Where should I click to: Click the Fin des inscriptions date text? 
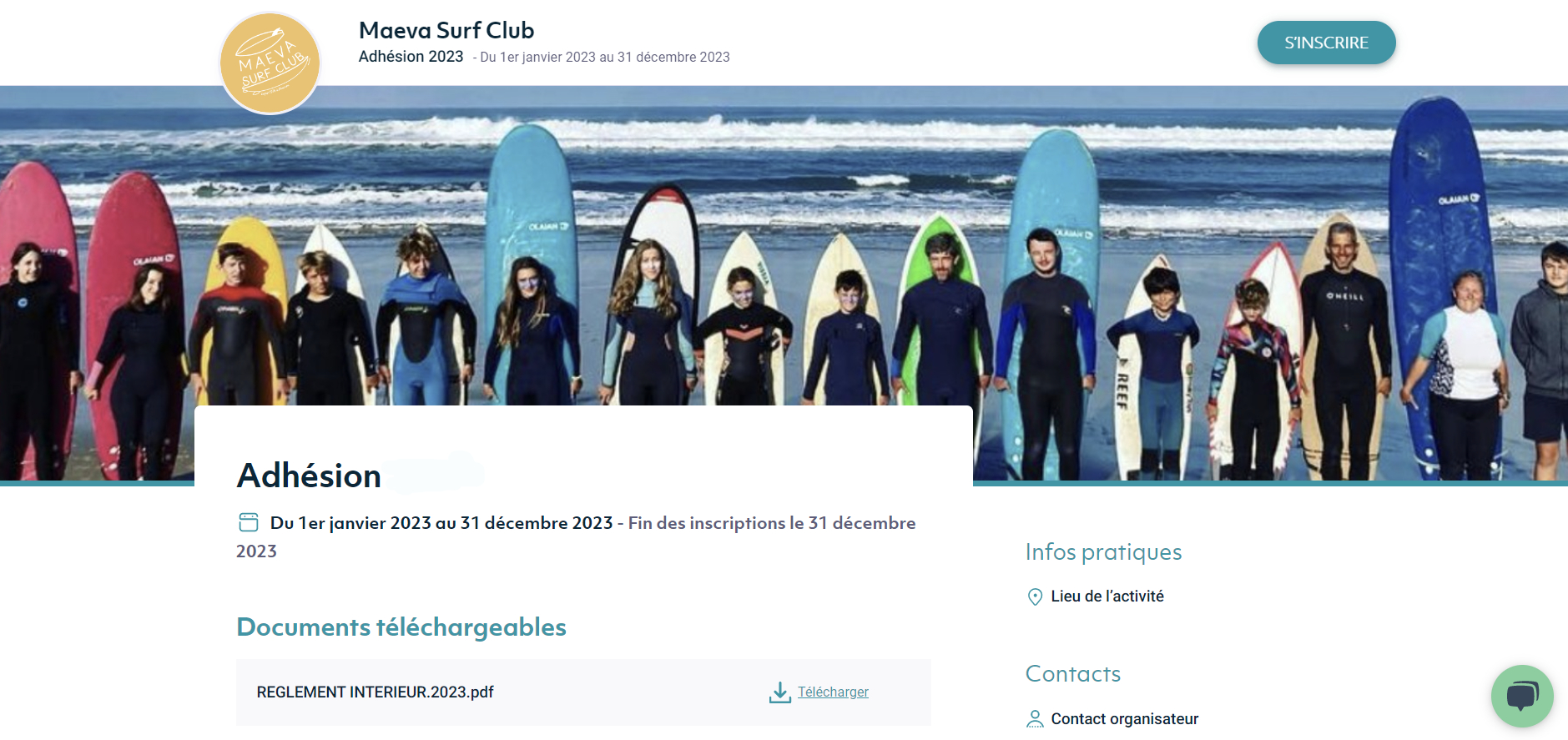point(576,536)
